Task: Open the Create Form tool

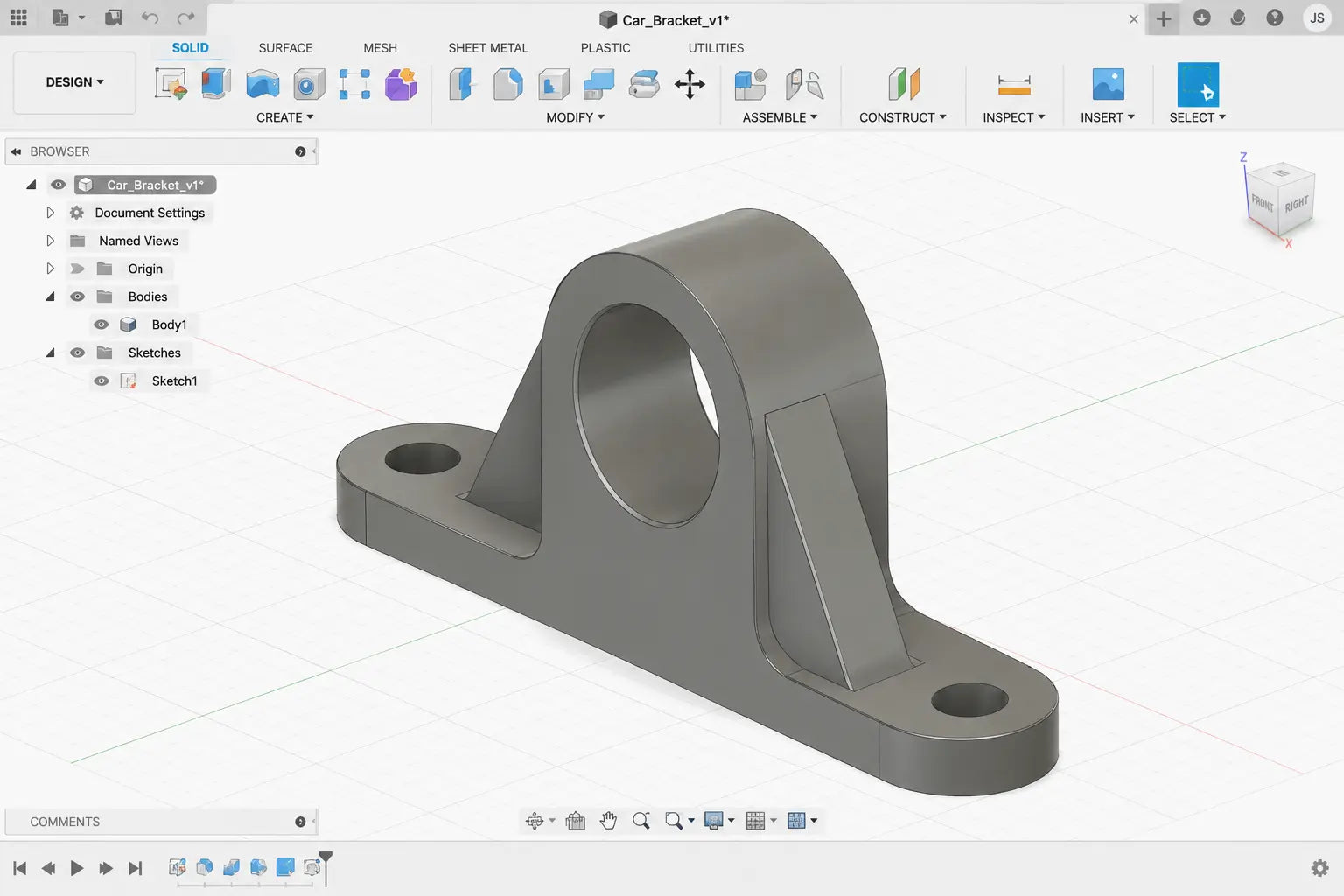Action: (x=401, y=84)
